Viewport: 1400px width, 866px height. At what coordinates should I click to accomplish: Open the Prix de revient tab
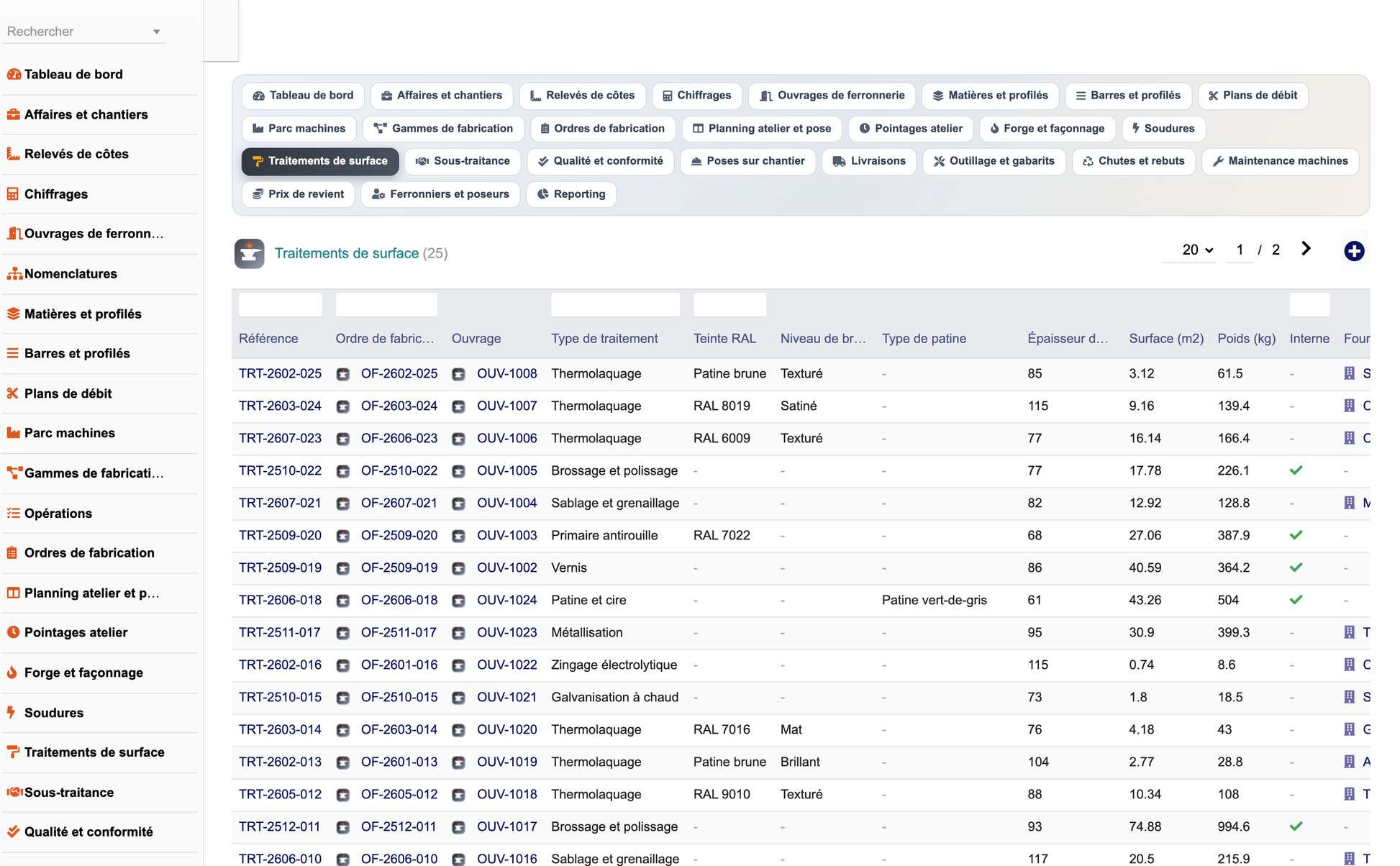298,194
